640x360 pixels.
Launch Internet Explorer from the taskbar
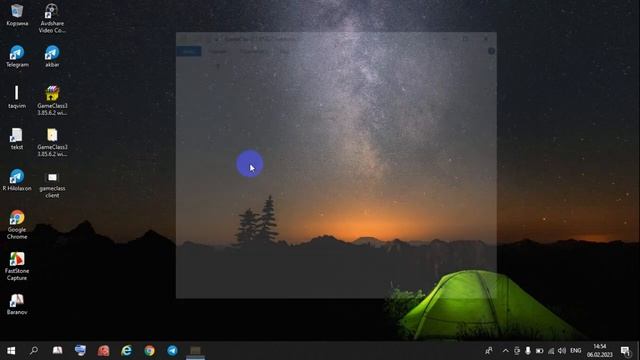(x=127, y=351)
